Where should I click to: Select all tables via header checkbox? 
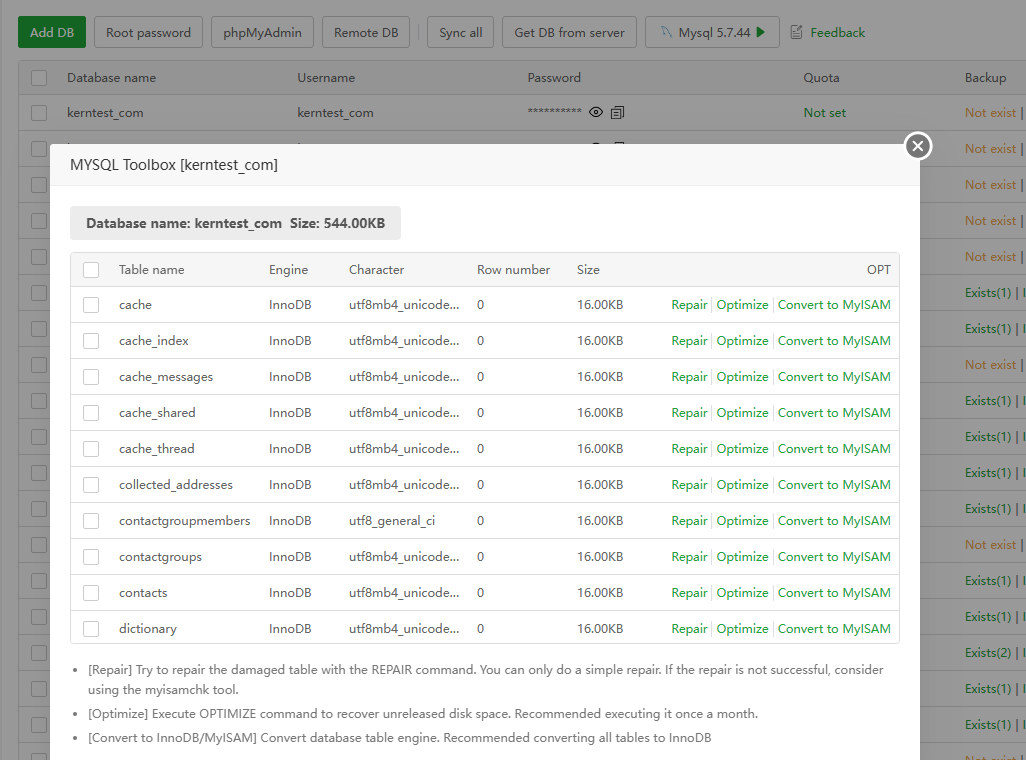[x=91, y=269]
